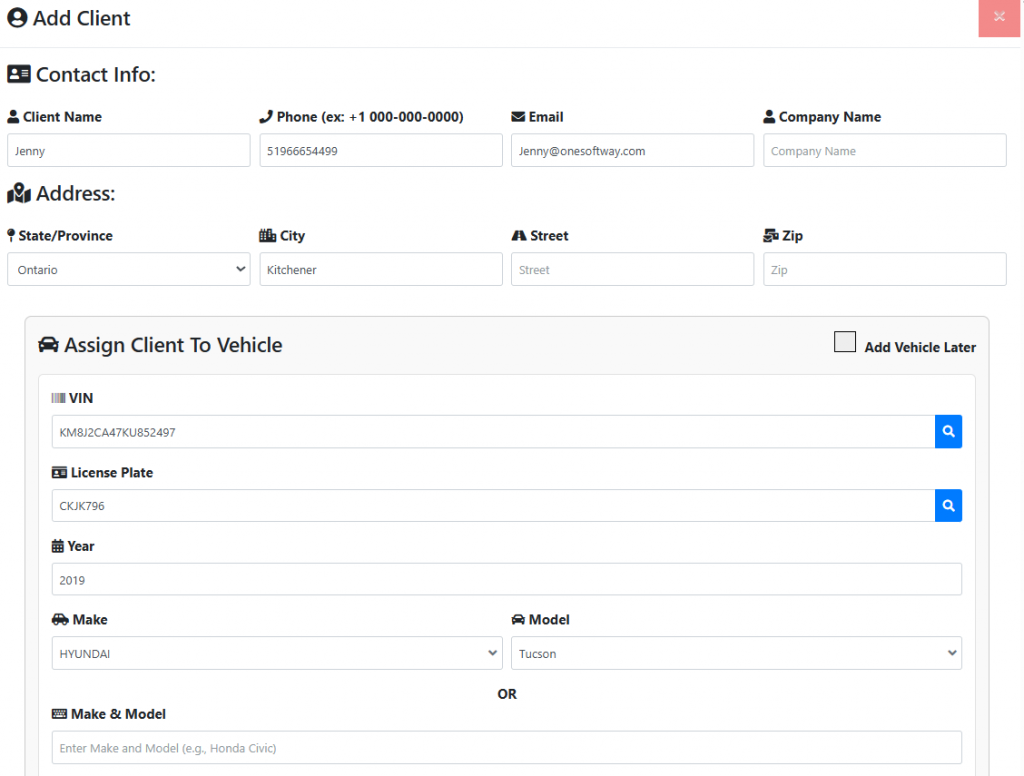The height and width of the screenshot is (776, 1024).
Task: Open the State/Province dropdown showing Ontario
Action: (x=129, y=269)
